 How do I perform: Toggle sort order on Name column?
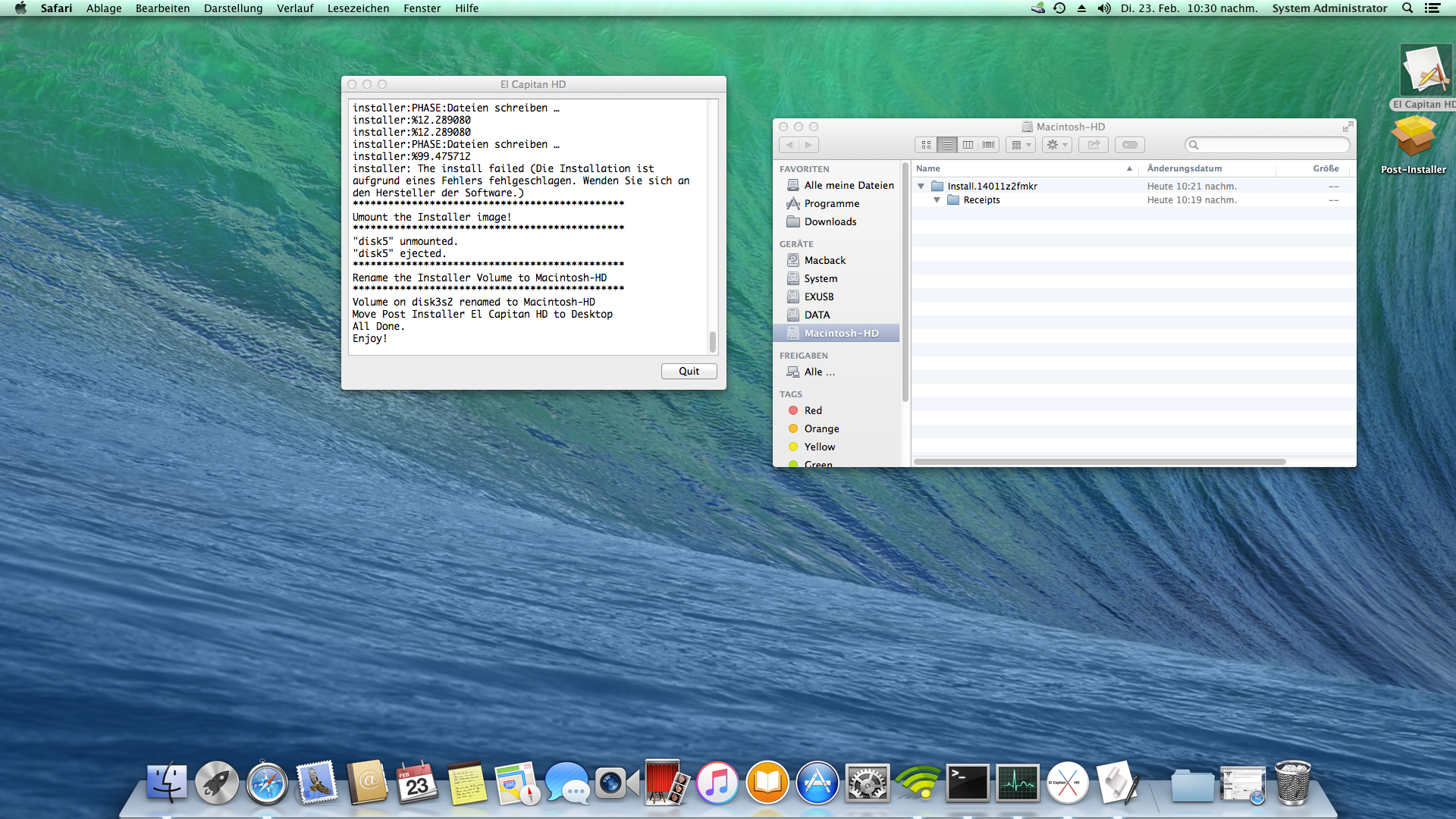[x=1024, y=168]
